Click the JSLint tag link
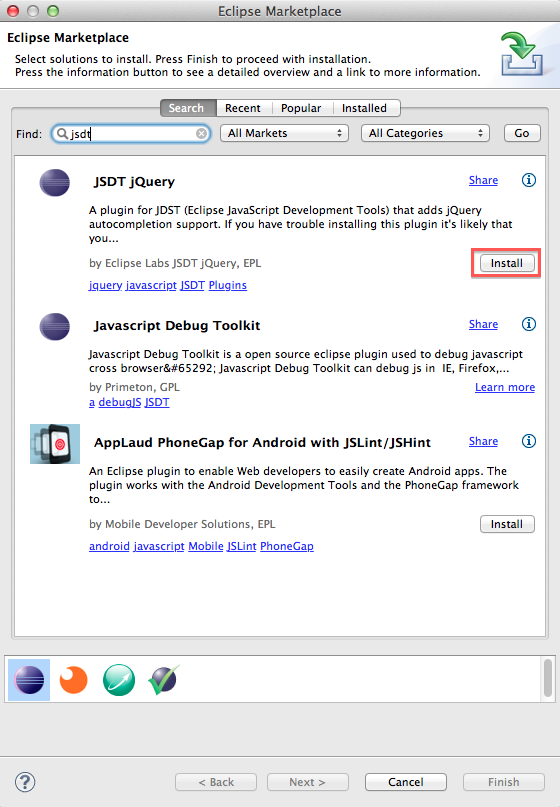Image resolution: width=560 pixels, height=807 pixels. pos(242,546)
